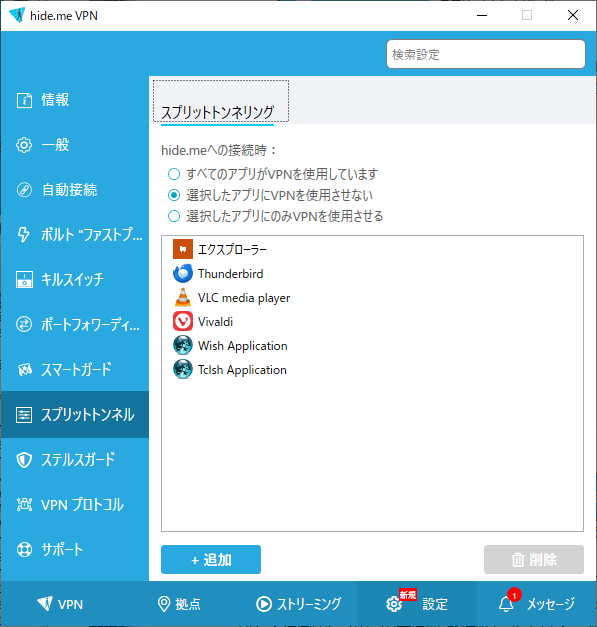This screenshot has width=597, height=627.
Task: Open the 情報 info section icon
Action: tap(24, 100)
